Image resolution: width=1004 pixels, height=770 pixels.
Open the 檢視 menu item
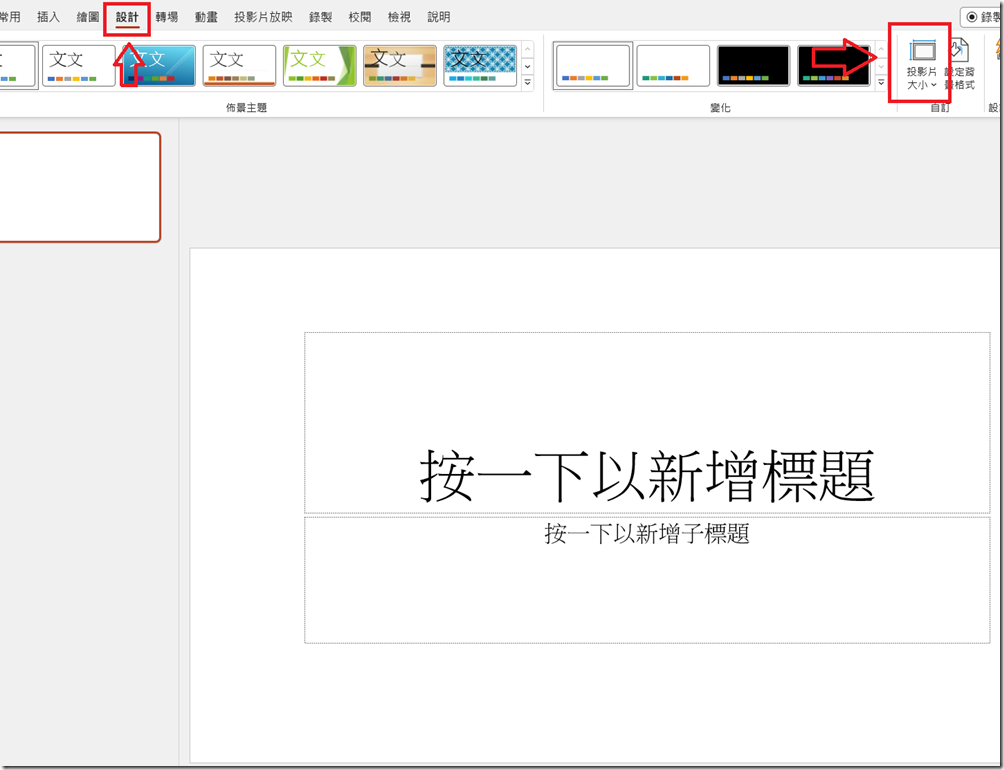(398, 16)
